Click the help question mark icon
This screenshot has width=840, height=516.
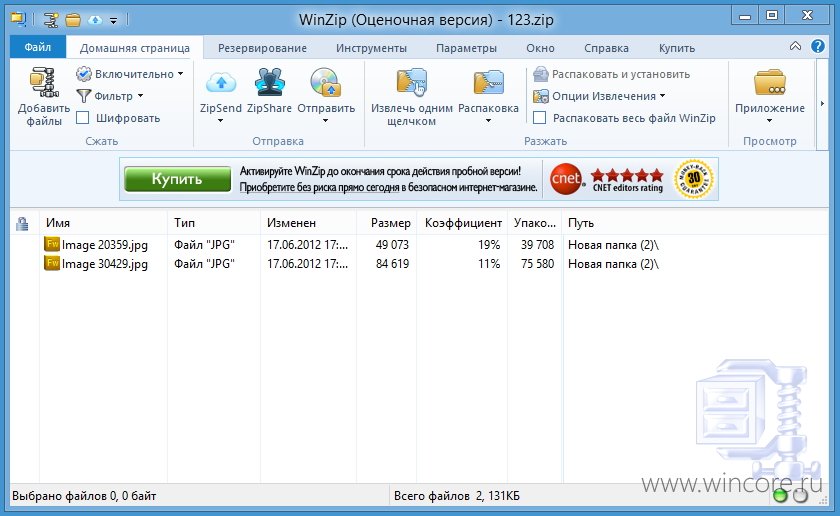(818, 46)
